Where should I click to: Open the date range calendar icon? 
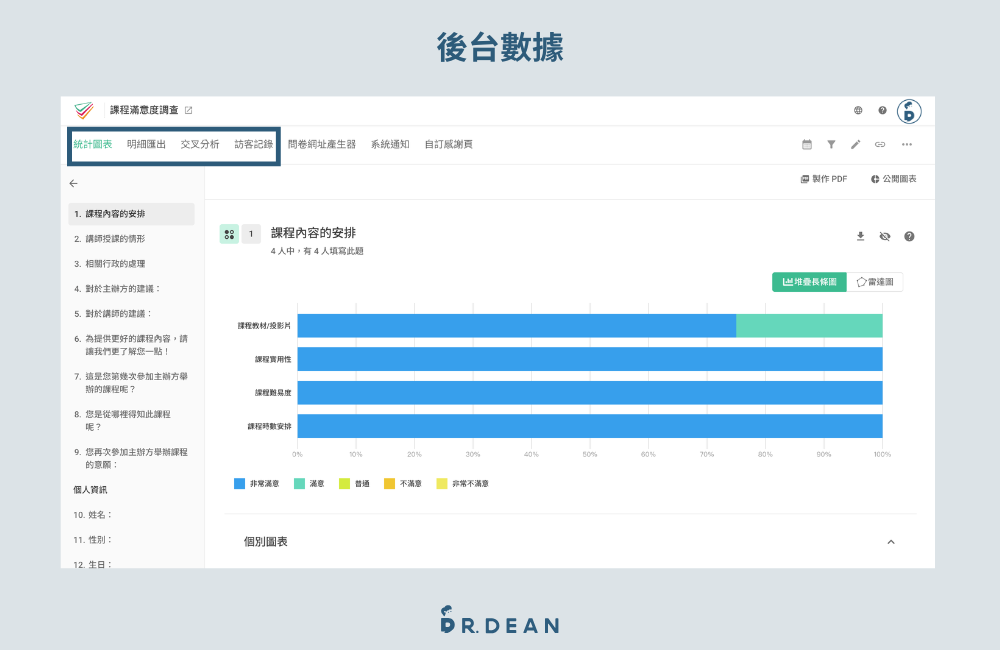[806, 144]
